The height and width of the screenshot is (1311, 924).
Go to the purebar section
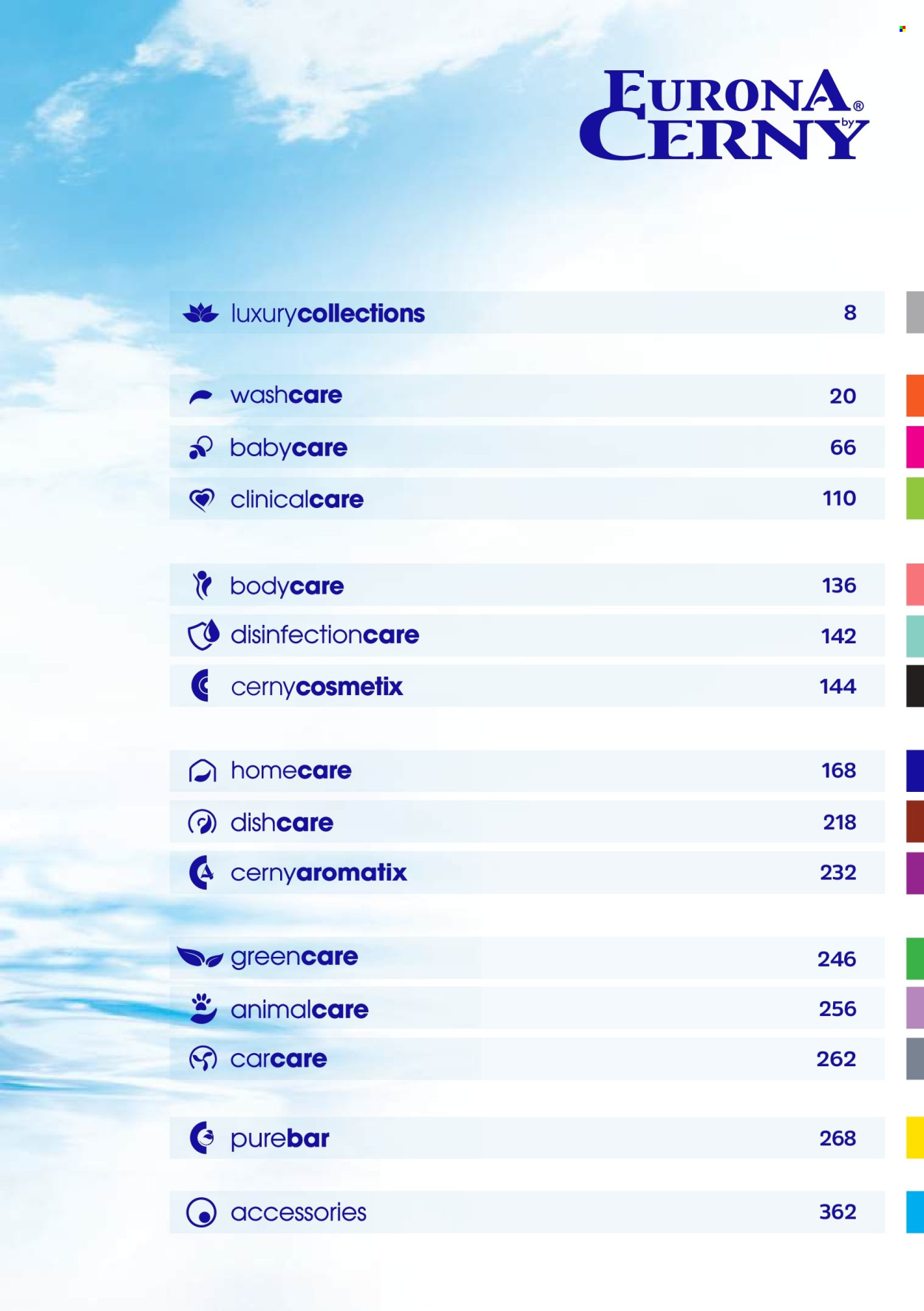pos(527,1138)
